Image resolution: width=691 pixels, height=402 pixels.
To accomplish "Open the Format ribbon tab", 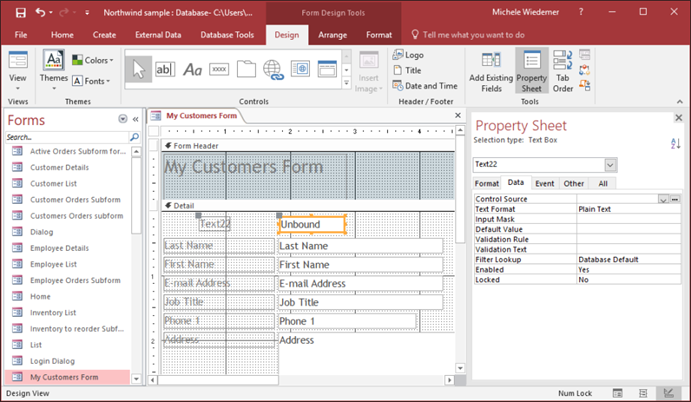I will pos(379,35).
